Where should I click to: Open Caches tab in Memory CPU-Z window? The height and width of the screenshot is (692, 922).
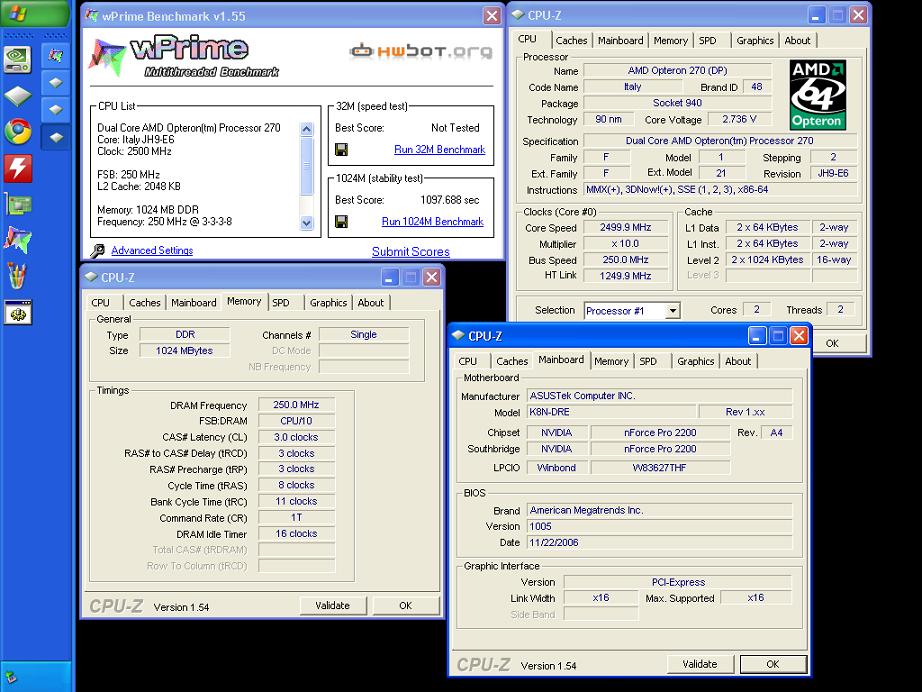click(x=145, y=303)
